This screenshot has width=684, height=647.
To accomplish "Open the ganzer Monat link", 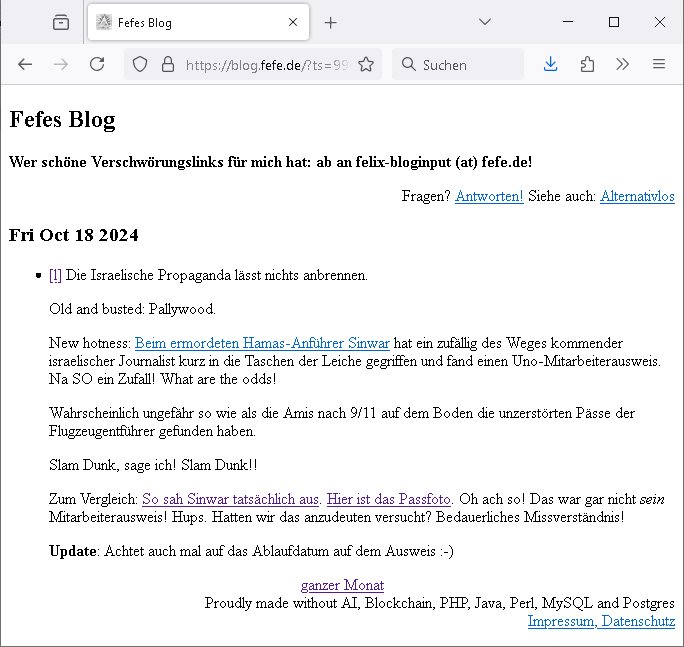I will tap(342, 585).
